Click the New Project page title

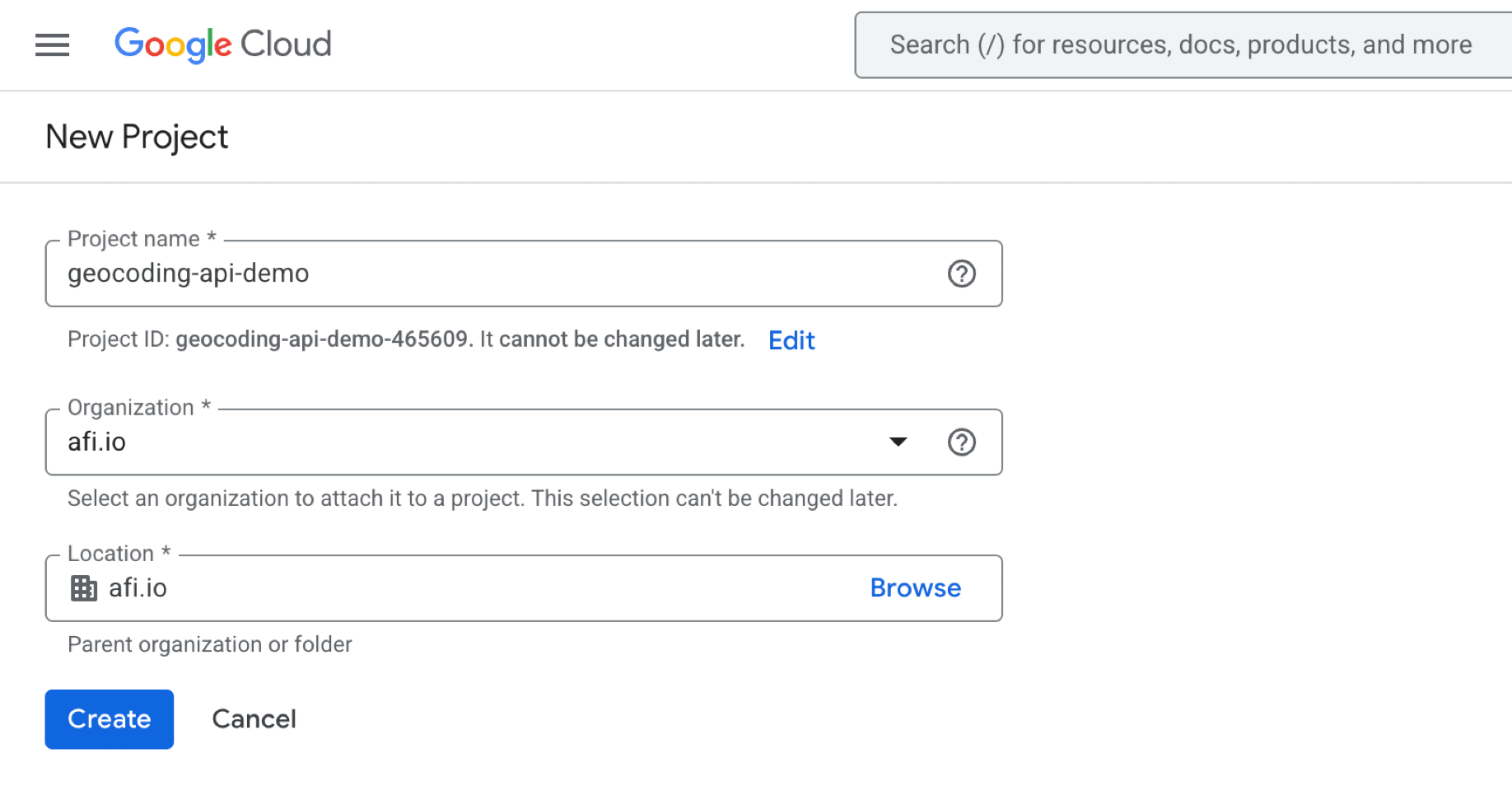pos(137,136)
